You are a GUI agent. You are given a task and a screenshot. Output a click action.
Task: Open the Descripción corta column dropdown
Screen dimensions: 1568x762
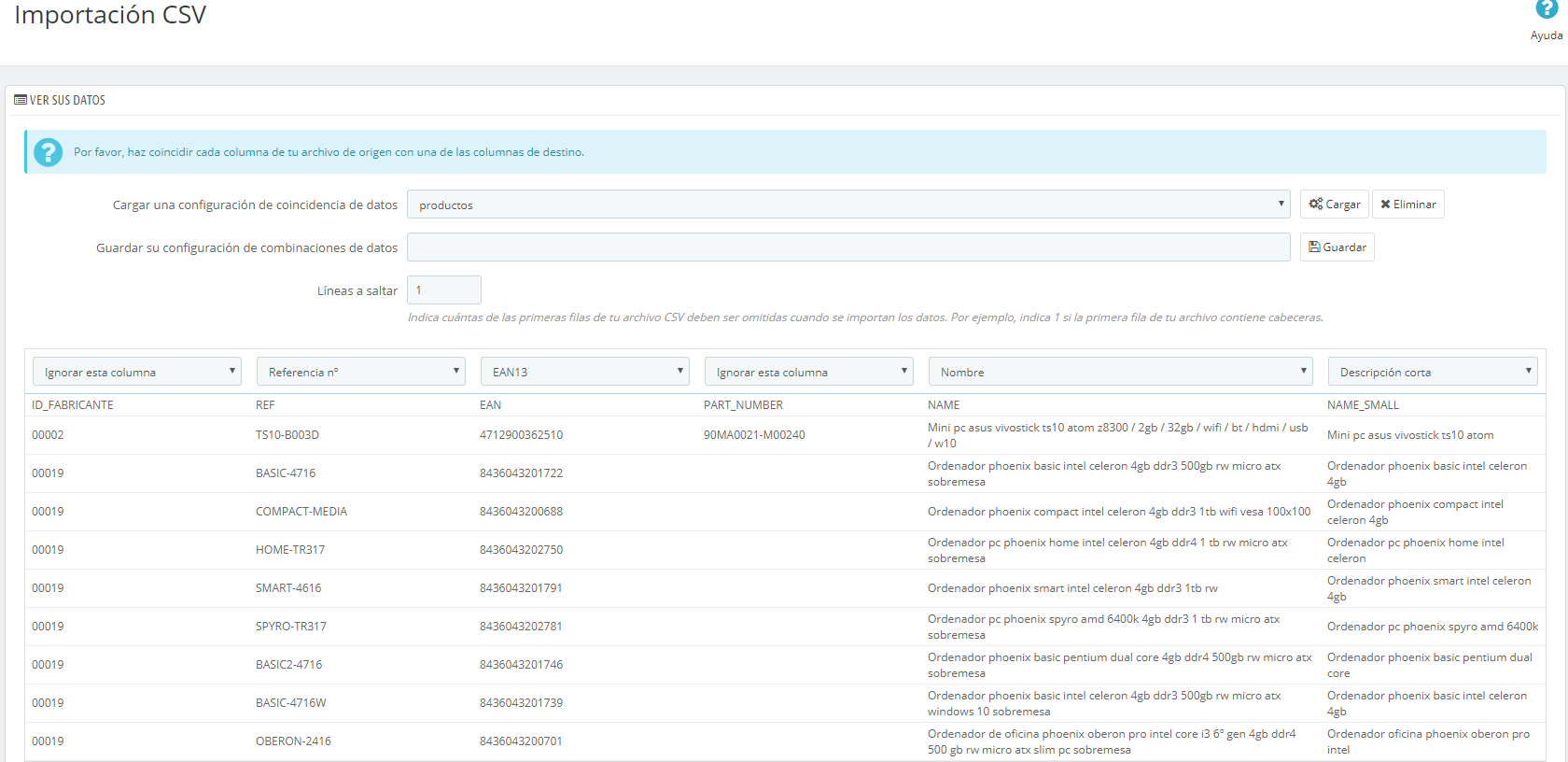coord(1433,372)
